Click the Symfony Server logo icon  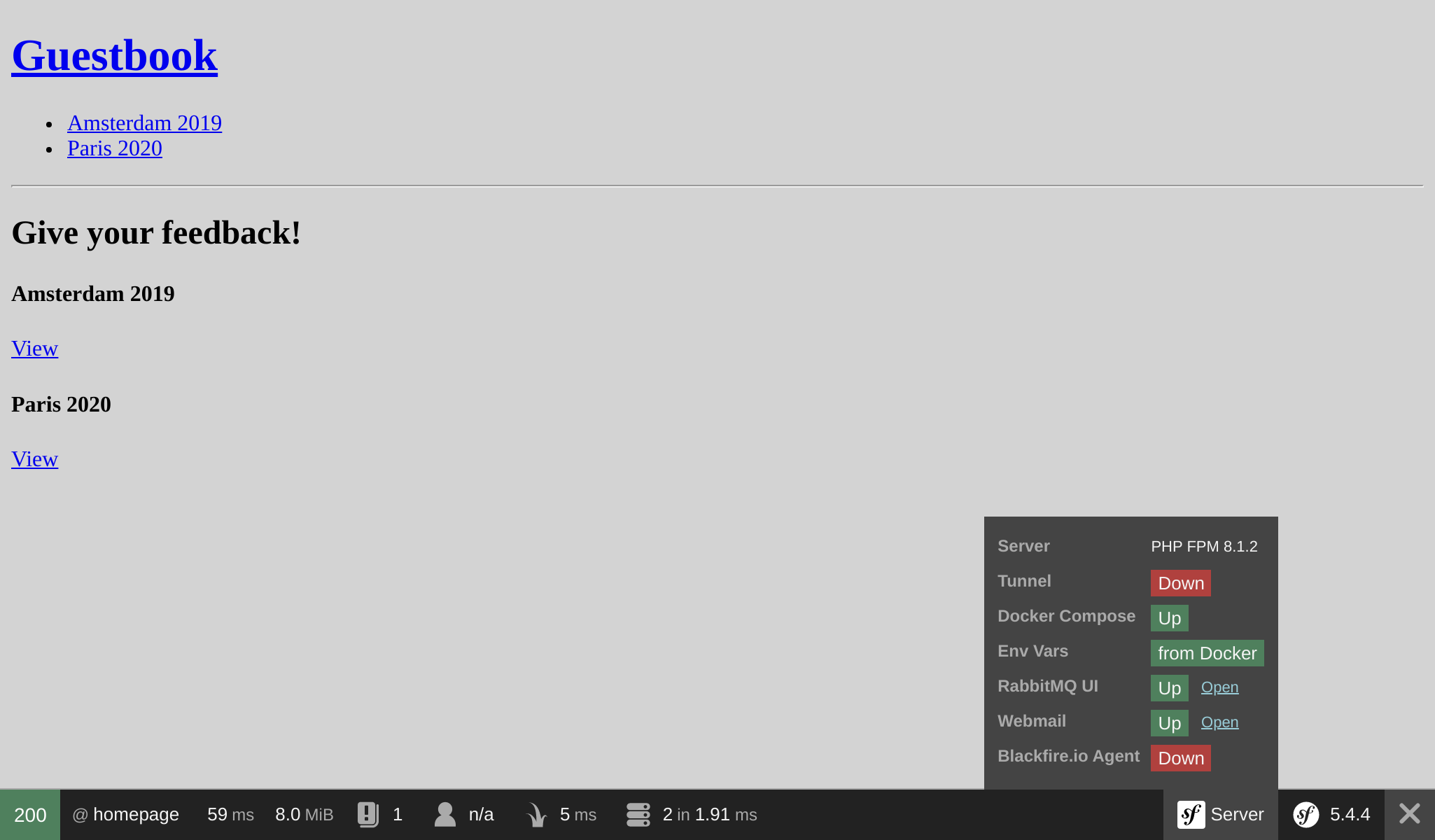point(1191,814)
